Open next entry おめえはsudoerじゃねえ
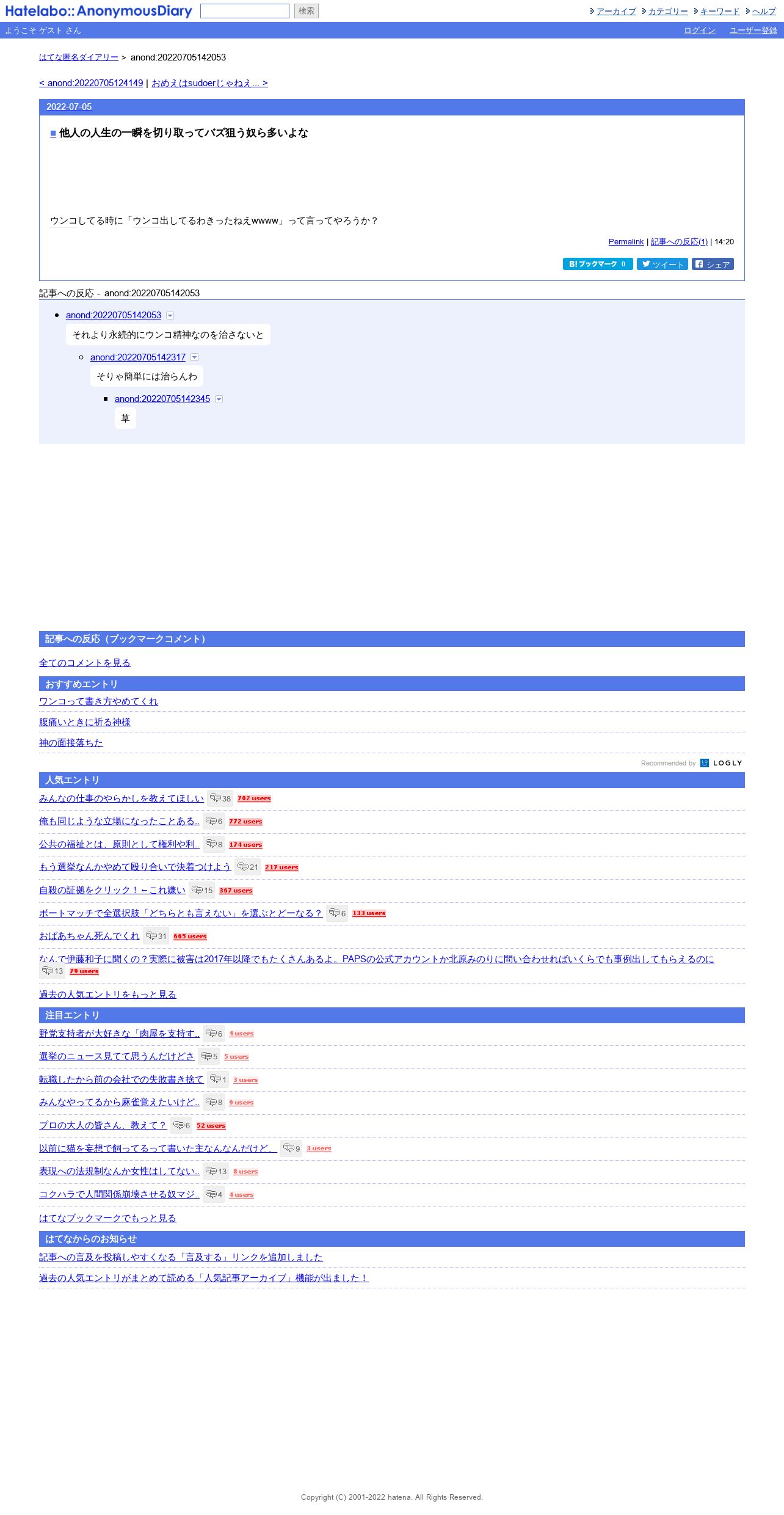 [209, 83]
